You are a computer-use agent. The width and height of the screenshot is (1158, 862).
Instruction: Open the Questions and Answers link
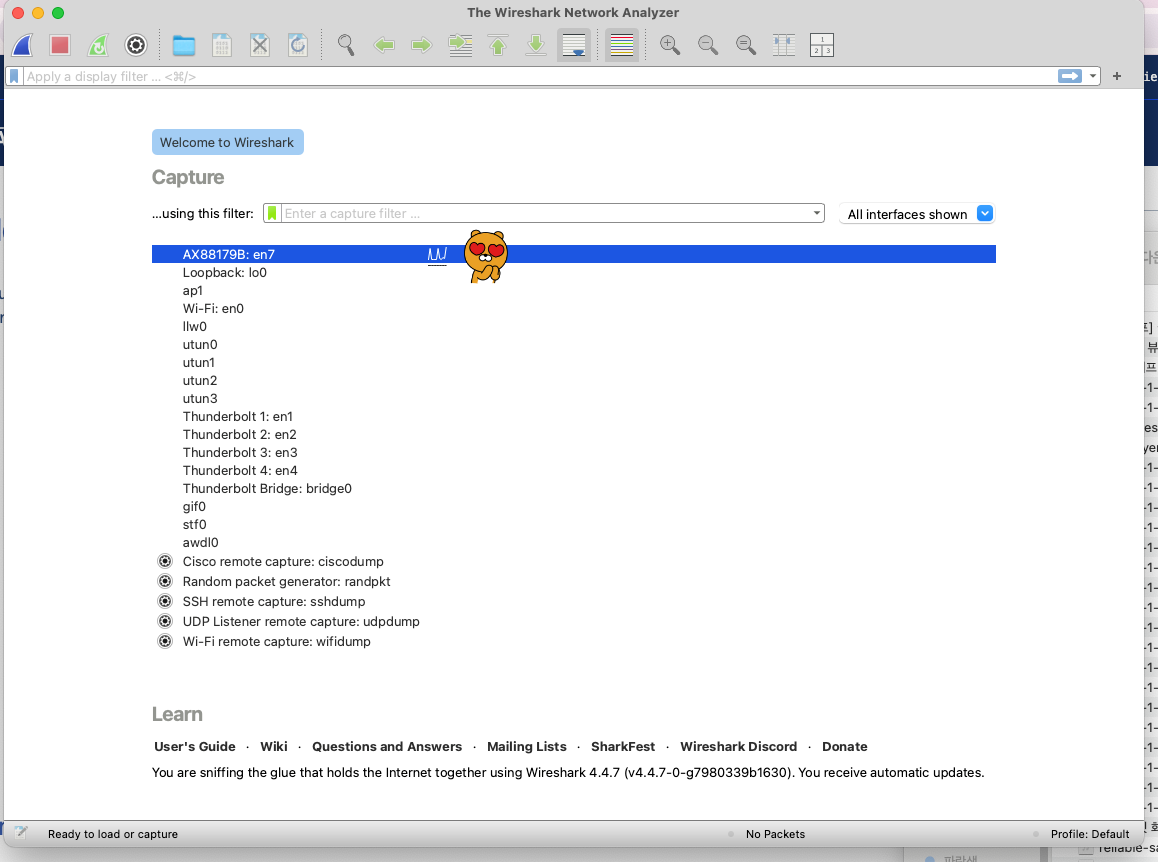[387, 747]
